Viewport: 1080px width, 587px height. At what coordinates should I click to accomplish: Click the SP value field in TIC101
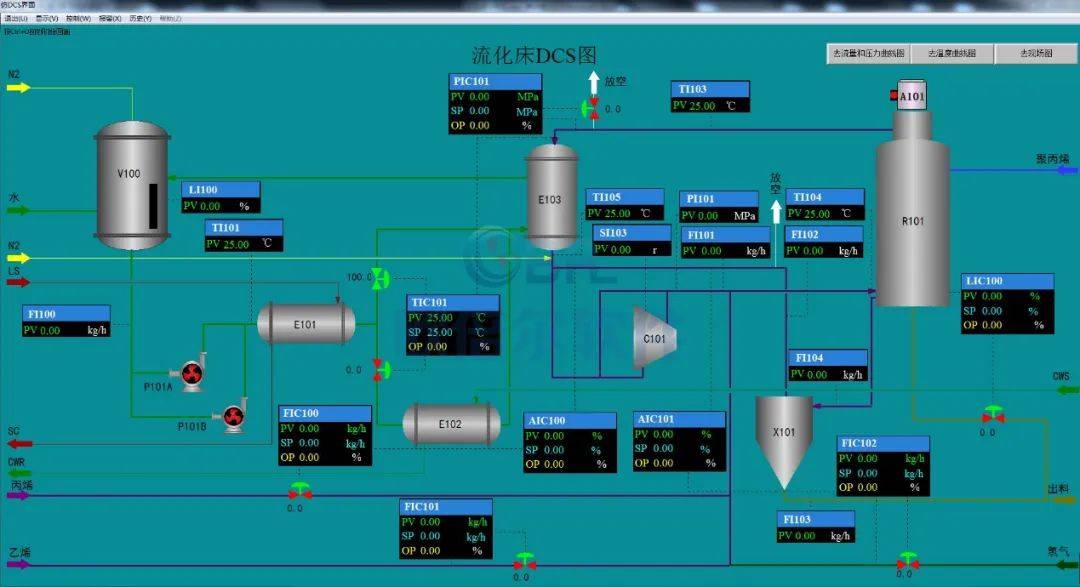click(440, 332)
